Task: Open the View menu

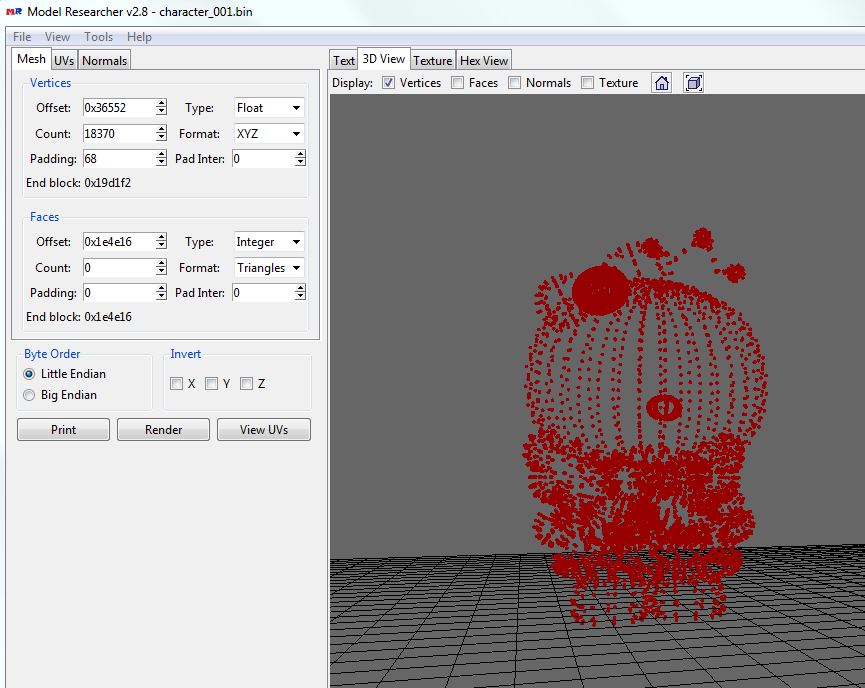Action: click(x=57, y=37)
